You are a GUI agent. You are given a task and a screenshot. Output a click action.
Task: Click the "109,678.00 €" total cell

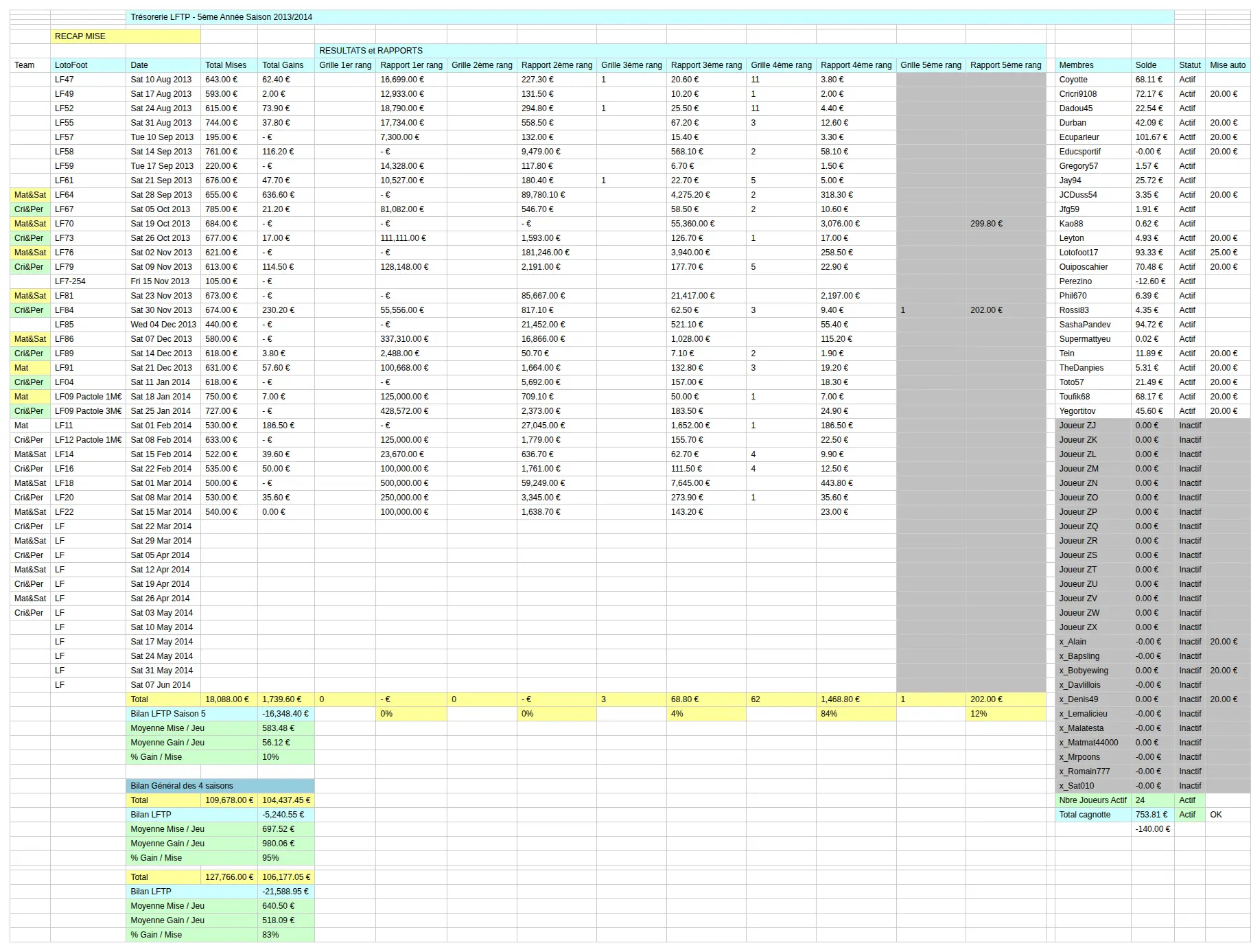tap(229, 800)
